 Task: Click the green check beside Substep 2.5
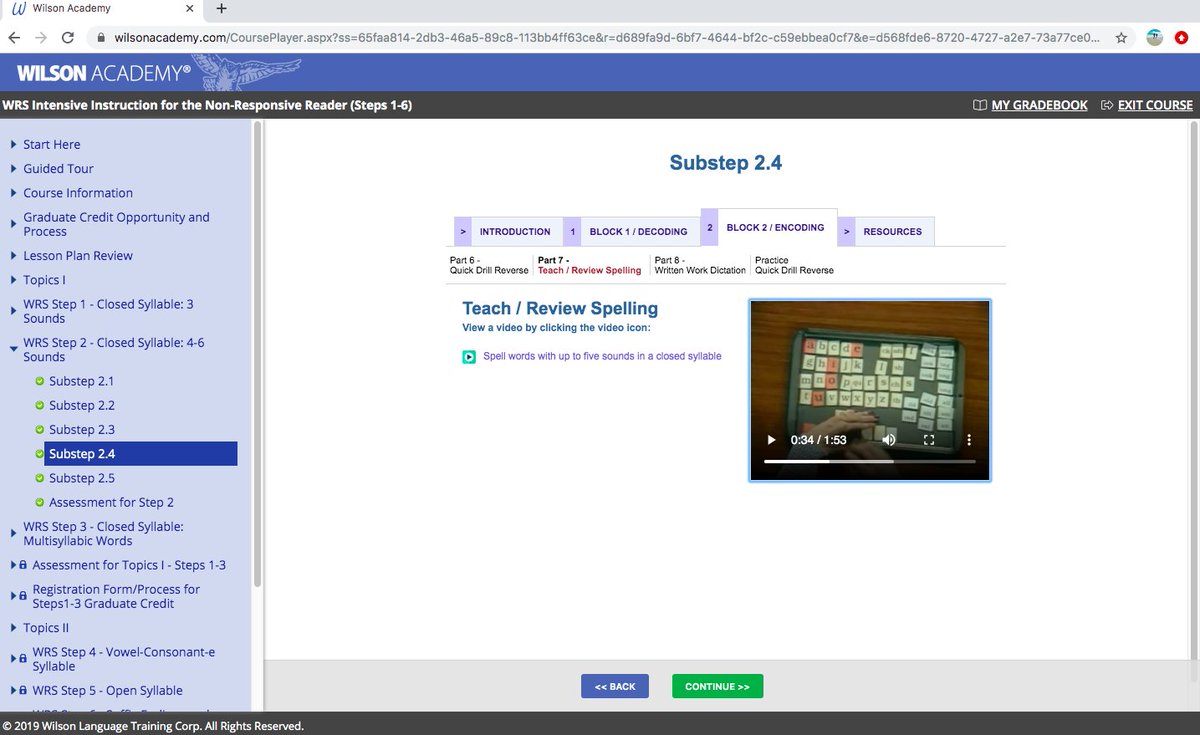pos(40,478)
